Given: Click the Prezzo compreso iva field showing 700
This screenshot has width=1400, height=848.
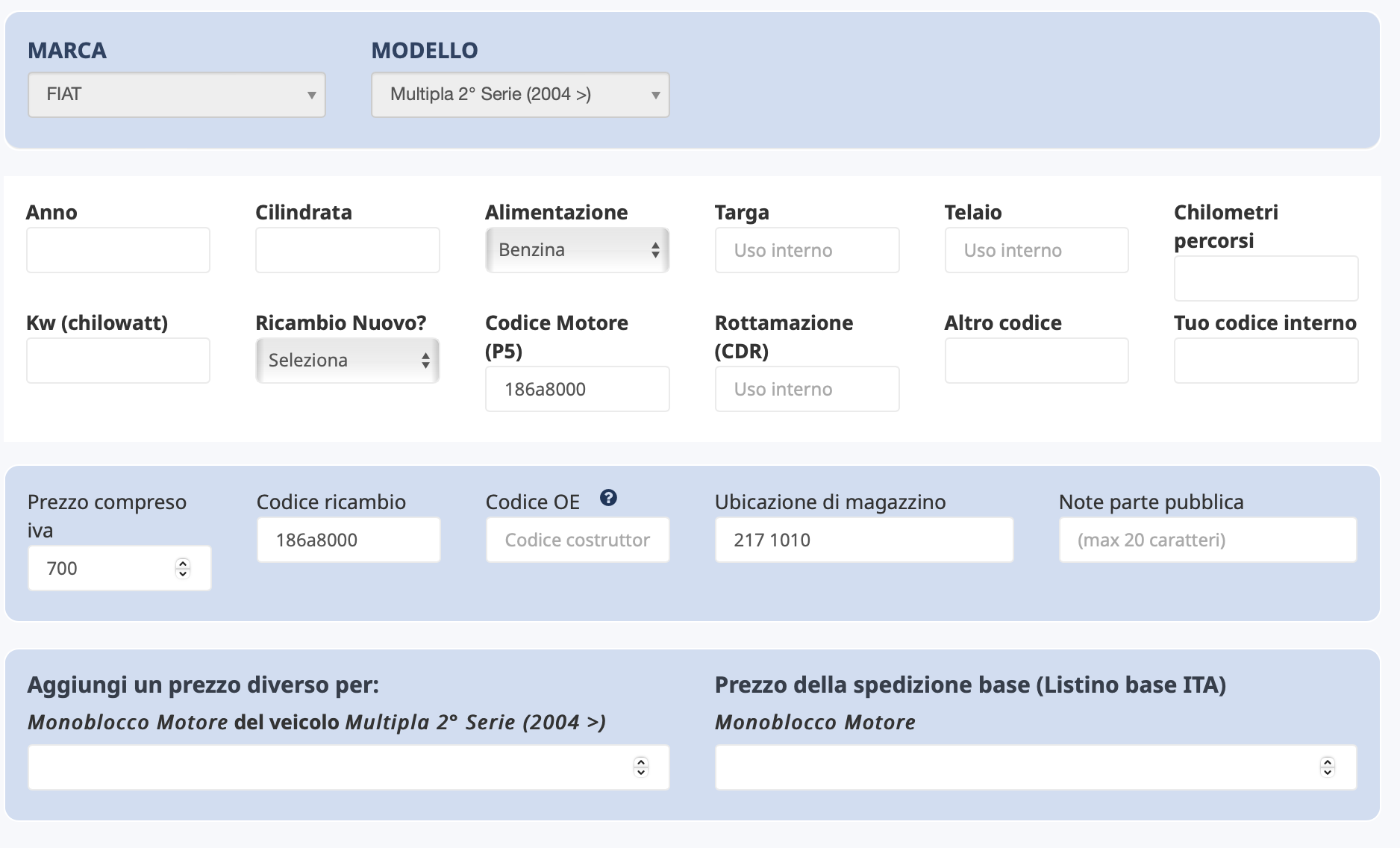Looking at the screenshot, I should click(x=119, y=568).
